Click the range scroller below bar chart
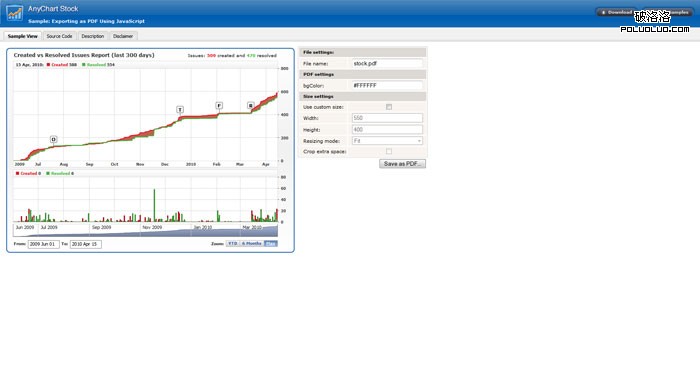This screenshot has height=388, width=700. [146, 230]
